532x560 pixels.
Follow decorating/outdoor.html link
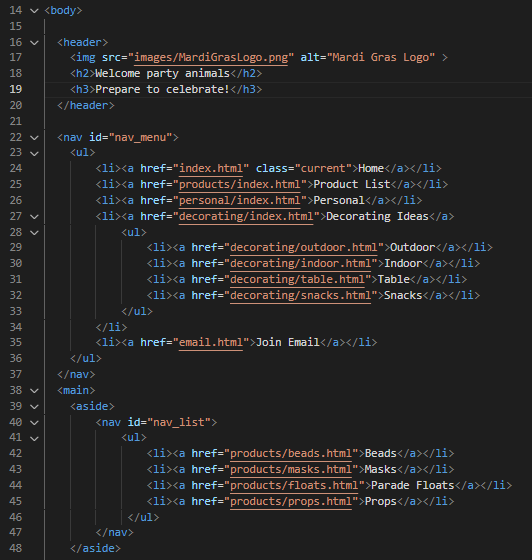point(303,247)
